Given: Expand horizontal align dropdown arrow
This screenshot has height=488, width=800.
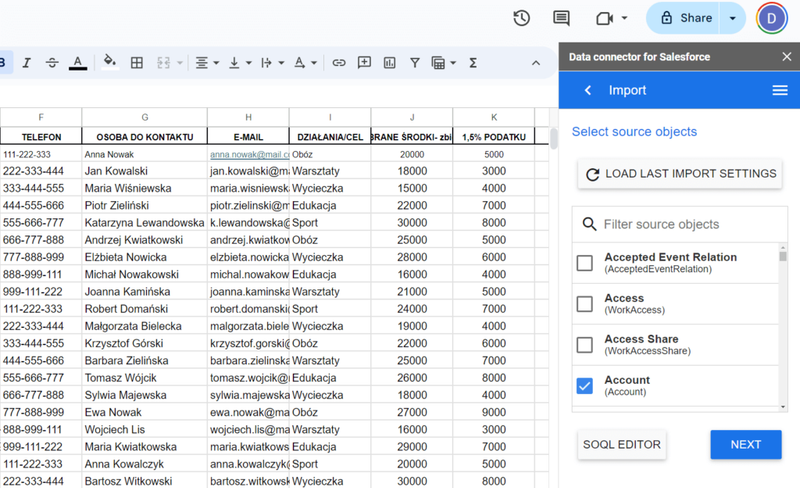Looking at the screenshot, I should pyautogui.click(x=216, y=63).
